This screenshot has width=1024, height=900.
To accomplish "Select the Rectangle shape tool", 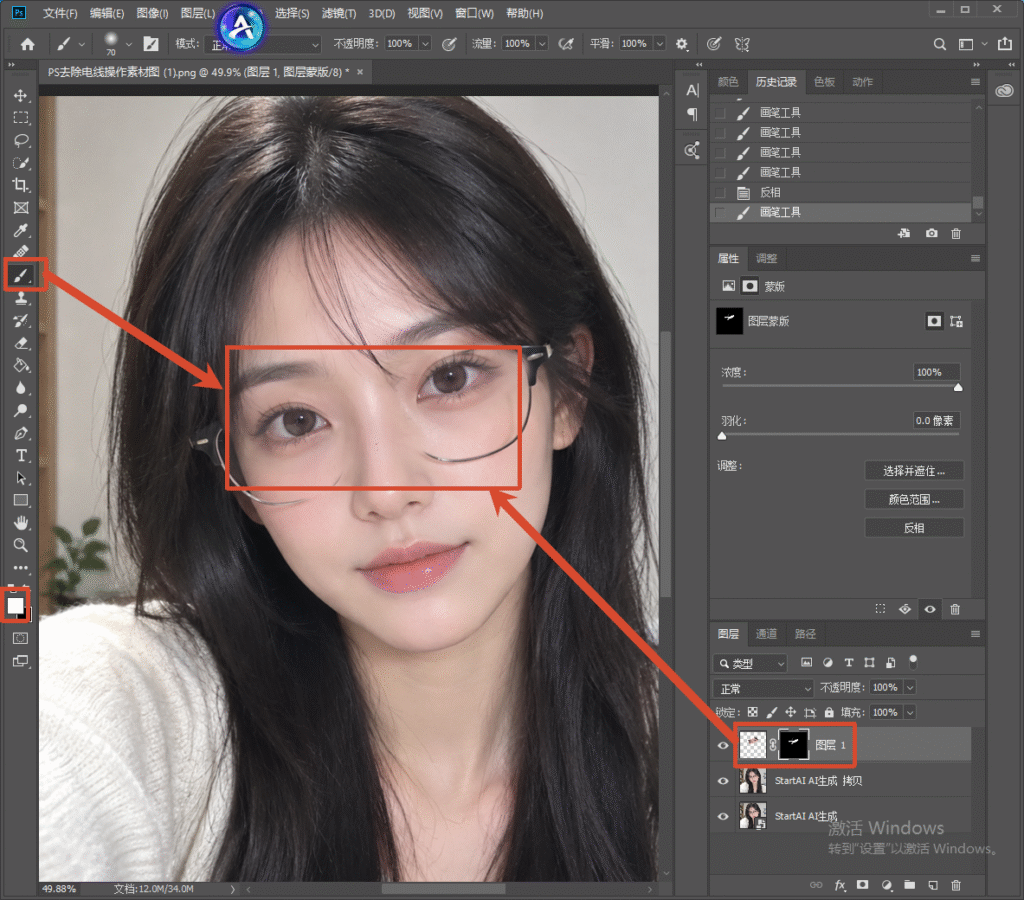I will (x=21, y=500).
